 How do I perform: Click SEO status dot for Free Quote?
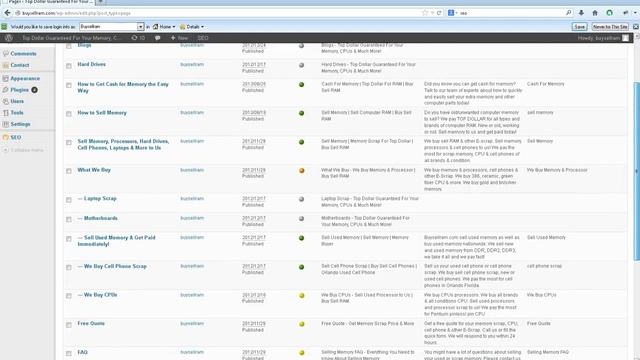point(301,324)
